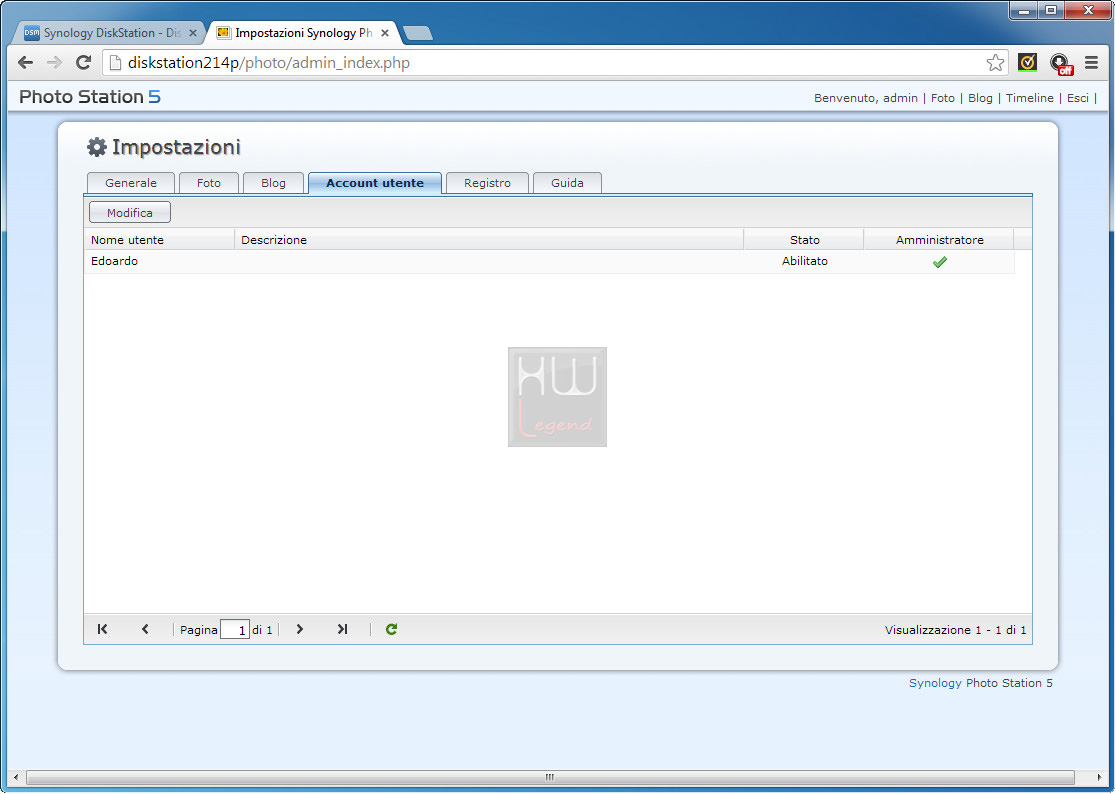This screenshot has width=1116, height=794.
Task: Select the Impostazioni Synology browser tab
Action: (302, 33)
